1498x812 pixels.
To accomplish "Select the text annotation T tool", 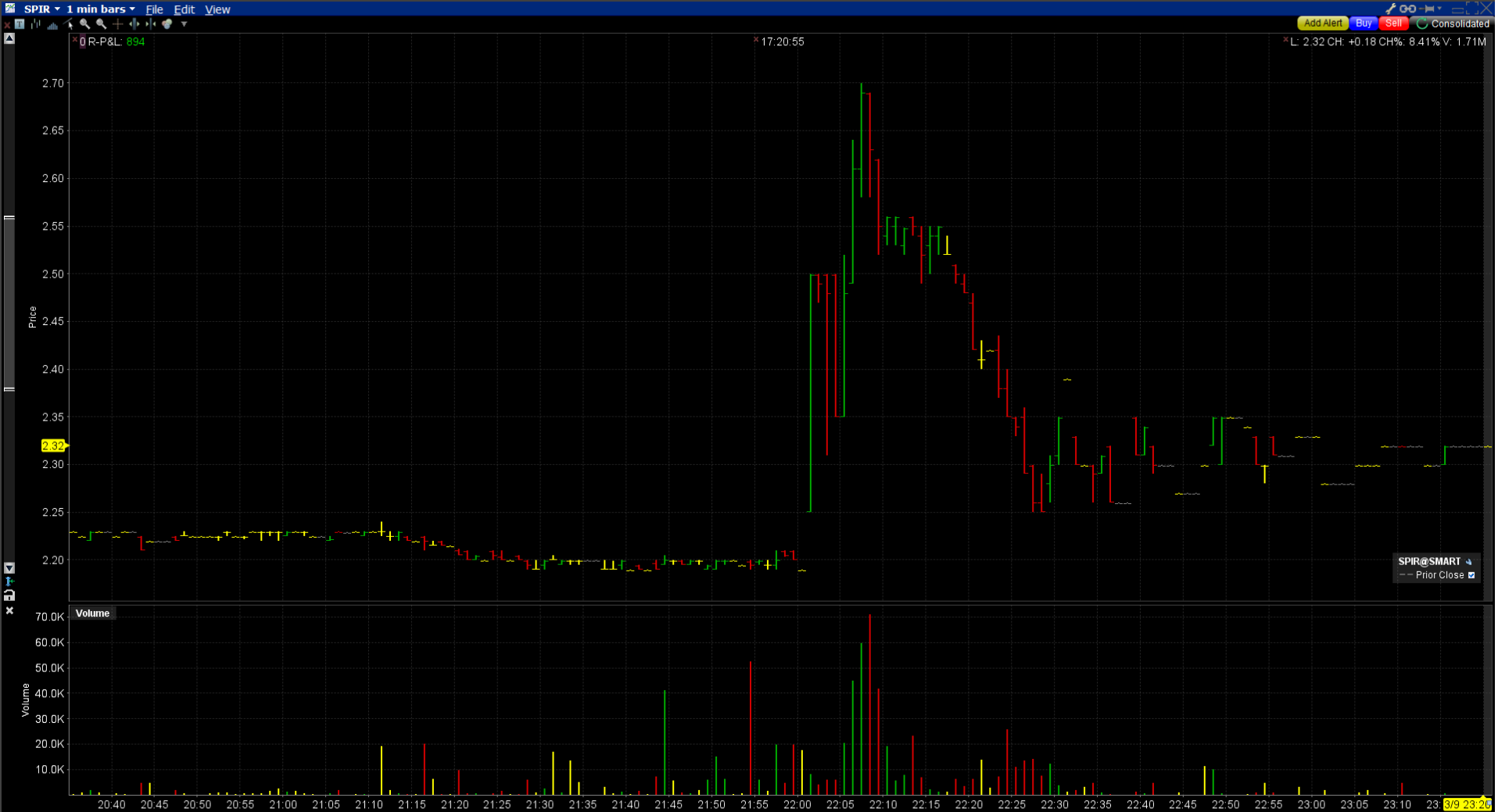I will tap(20, 24).
